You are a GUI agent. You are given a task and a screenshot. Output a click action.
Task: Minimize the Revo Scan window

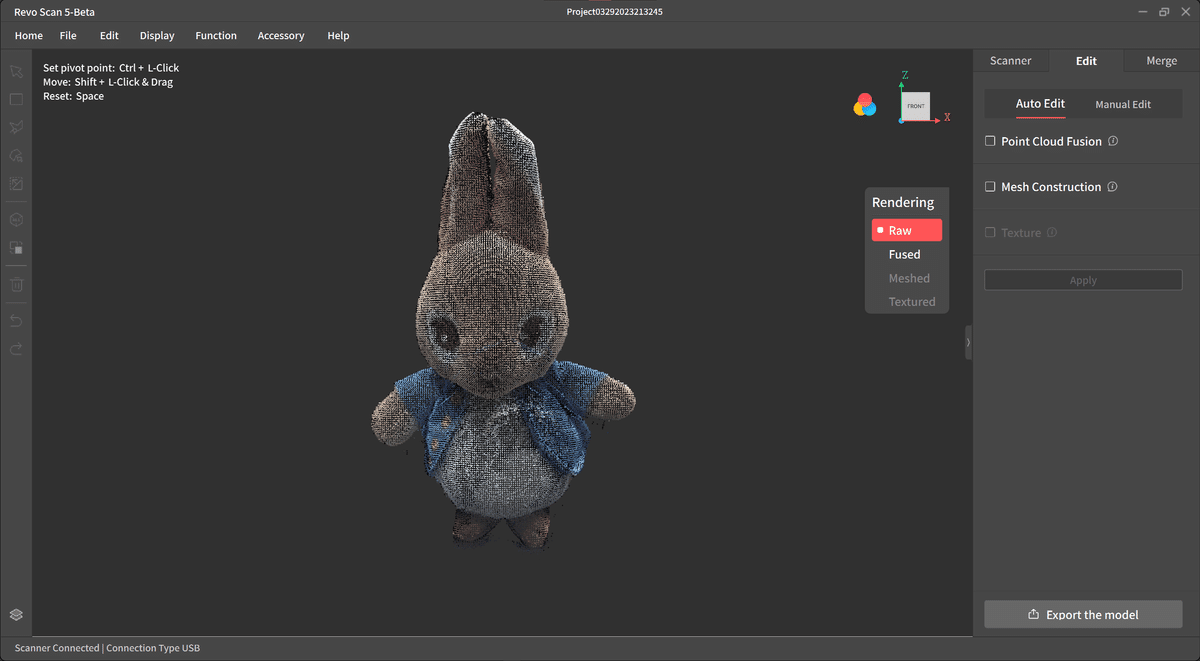(x=1142, y=12)
